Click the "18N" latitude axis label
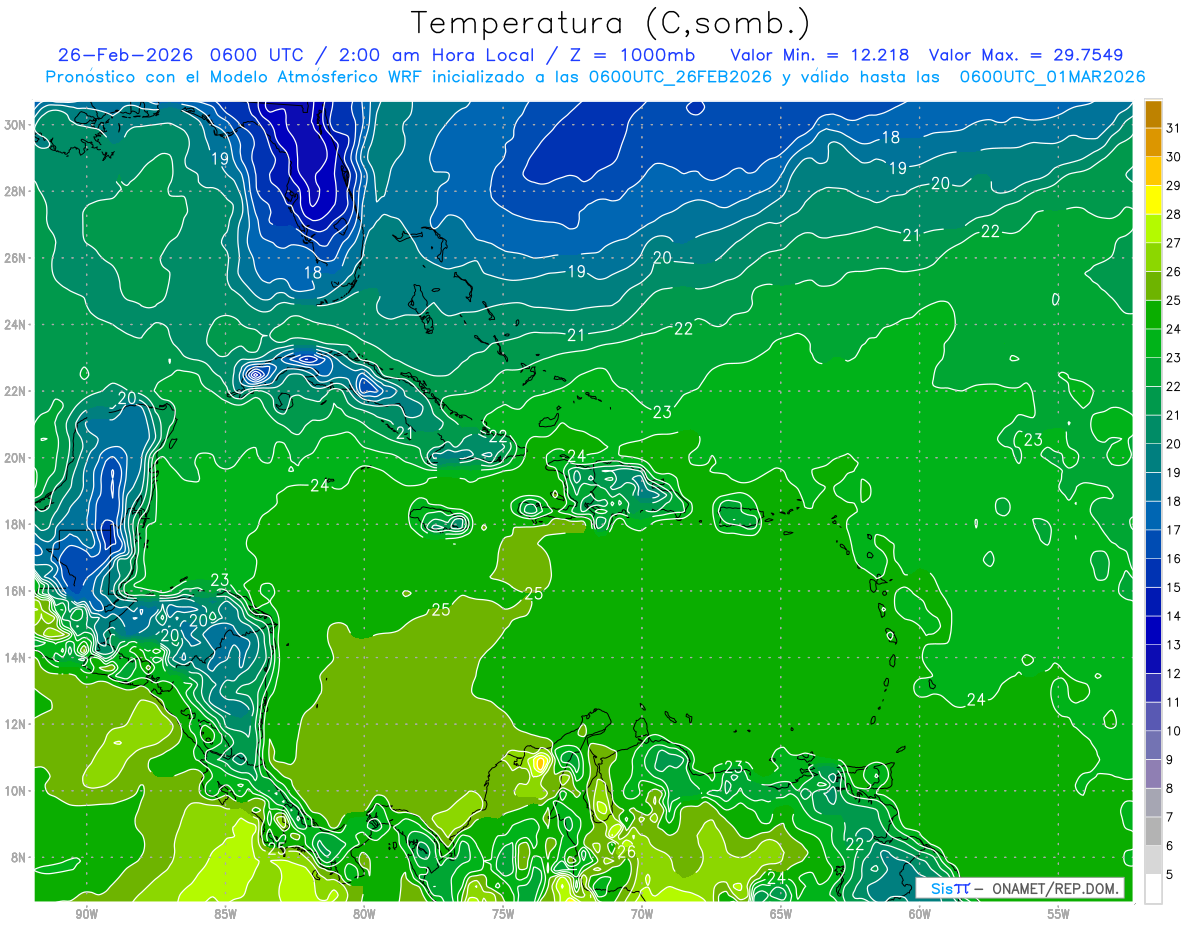 15,524
